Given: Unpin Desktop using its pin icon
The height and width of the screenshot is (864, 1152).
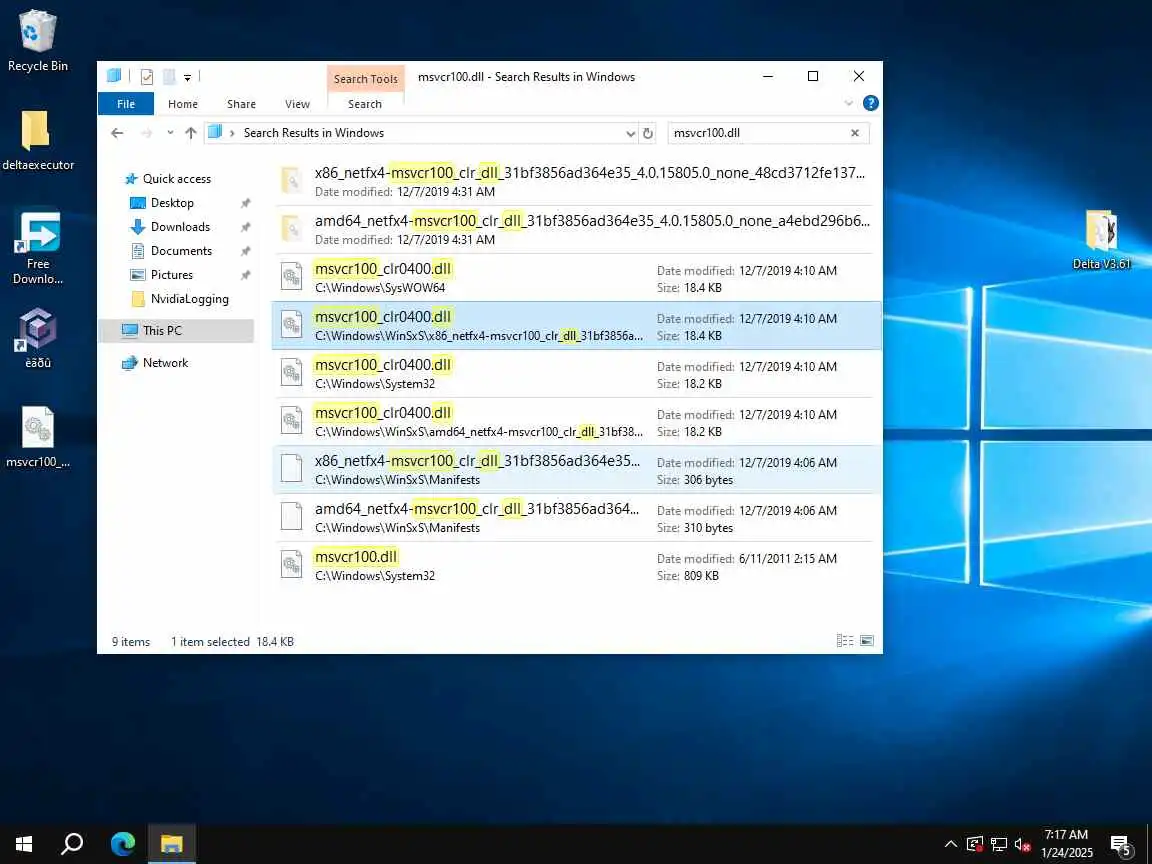Looking at the screenshot, I should (x=245, y=203).
